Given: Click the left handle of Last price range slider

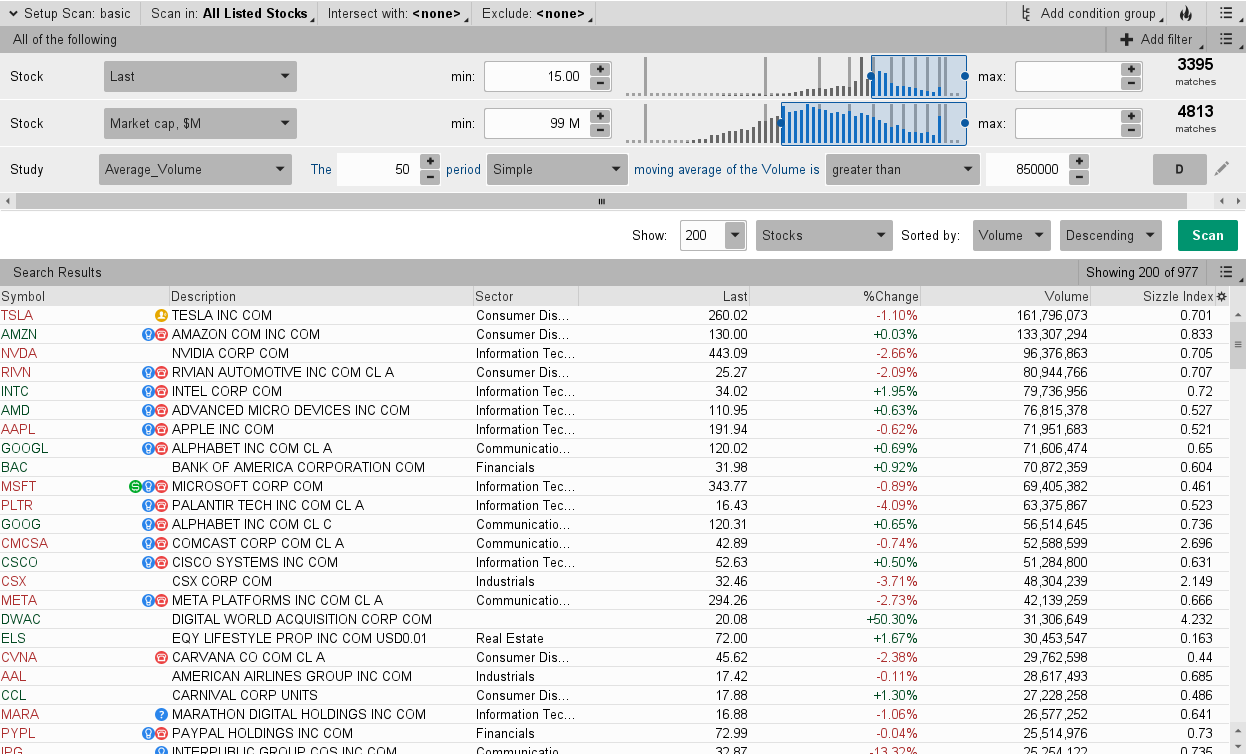Looking at the screenshot, I should point(871,76).
